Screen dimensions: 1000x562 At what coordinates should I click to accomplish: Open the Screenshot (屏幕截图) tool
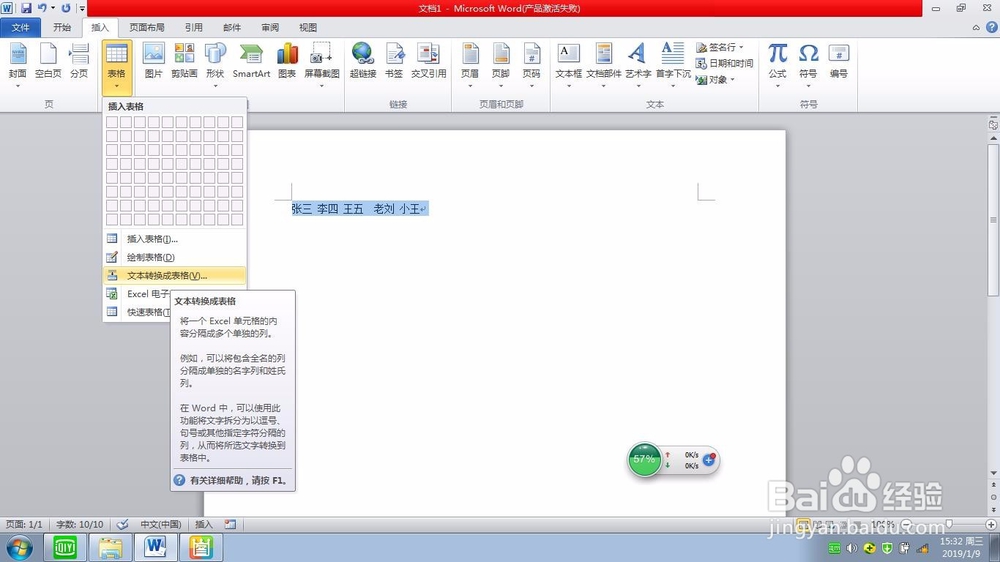click(x=321, y=64)
